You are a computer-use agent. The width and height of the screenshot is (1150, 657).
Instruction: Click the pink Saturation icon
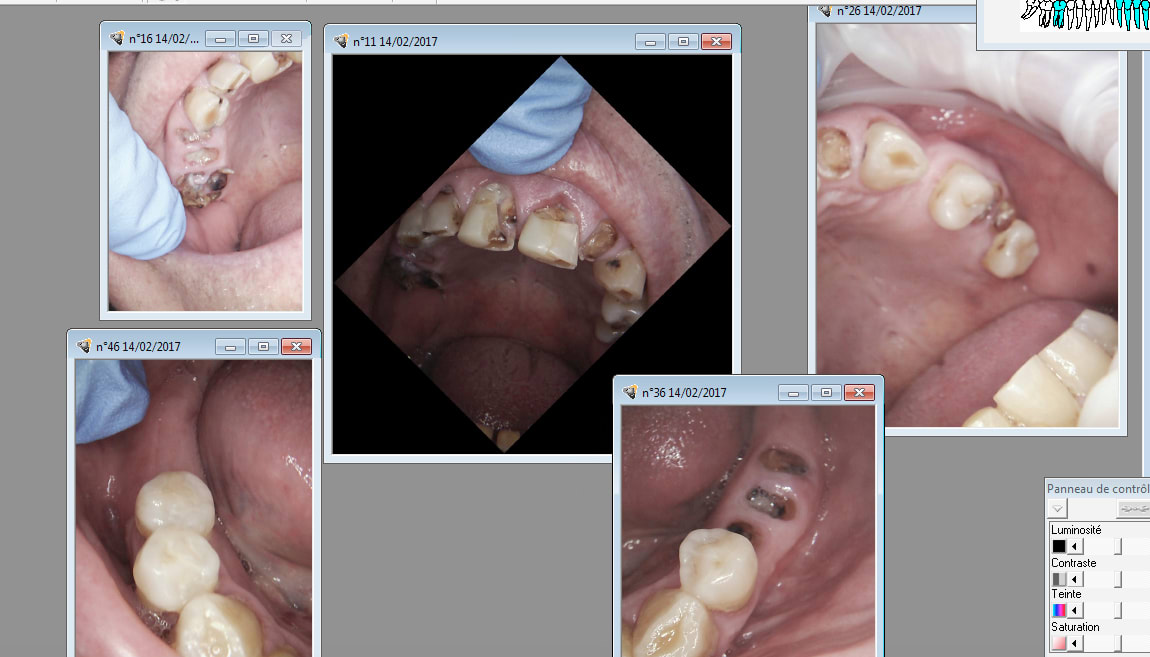pyautogui.click(x=1059, y=643)
